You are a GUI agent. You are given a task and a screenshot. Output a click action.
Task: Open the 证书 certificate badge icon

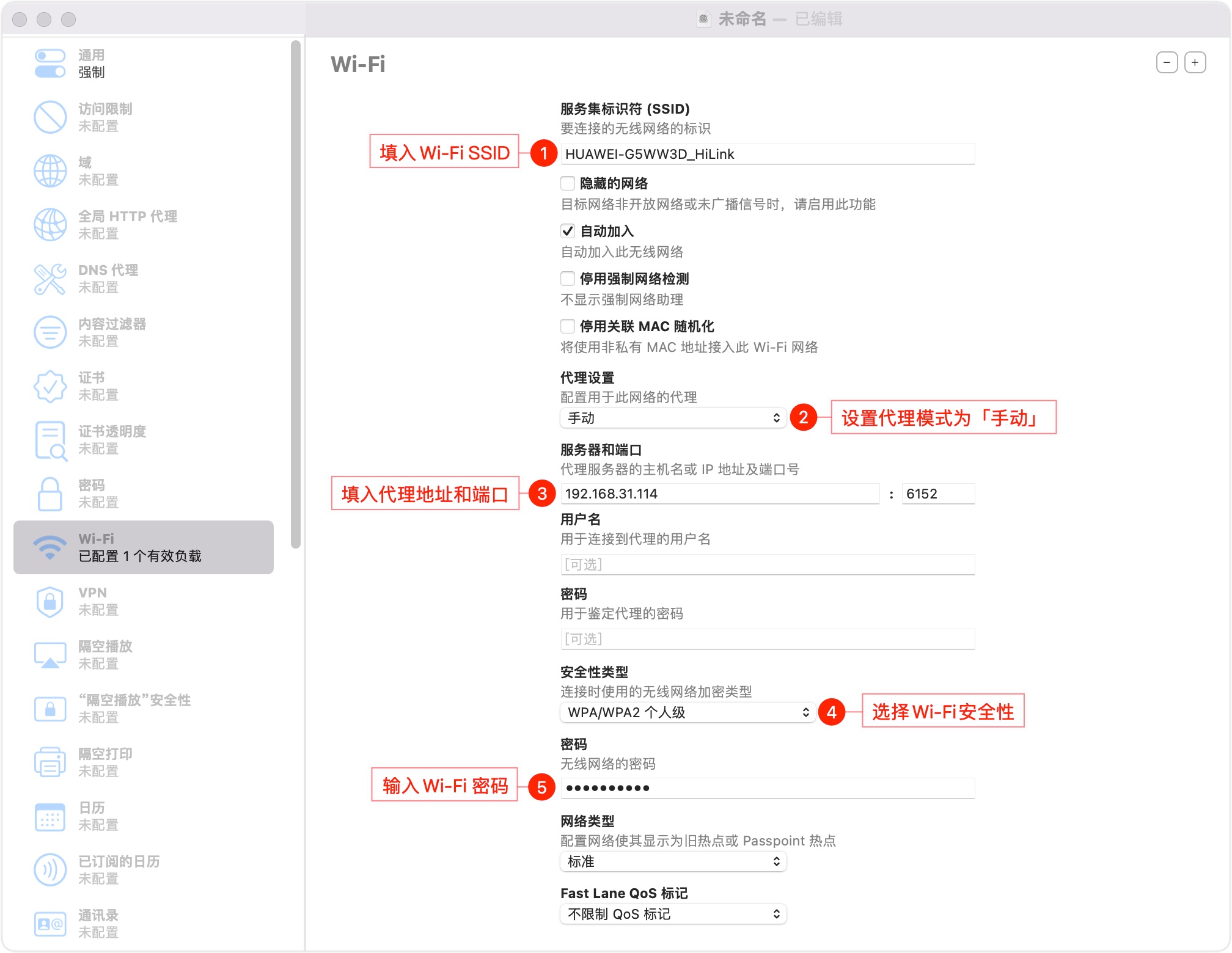(50, 386)
